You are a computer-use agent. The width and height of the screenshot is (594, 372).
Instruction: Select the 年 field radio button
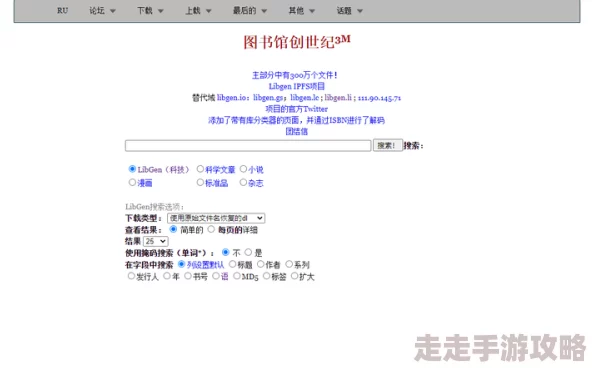pyautogui.click(x=167, y=276)
